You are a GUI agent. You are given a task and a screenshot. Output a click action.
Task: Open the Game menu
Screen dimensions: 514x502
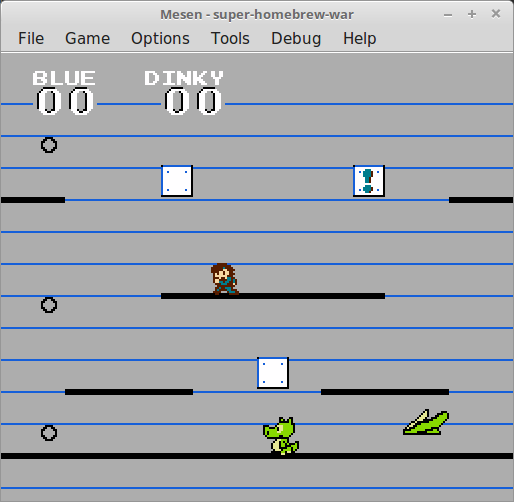pos(87,38)
